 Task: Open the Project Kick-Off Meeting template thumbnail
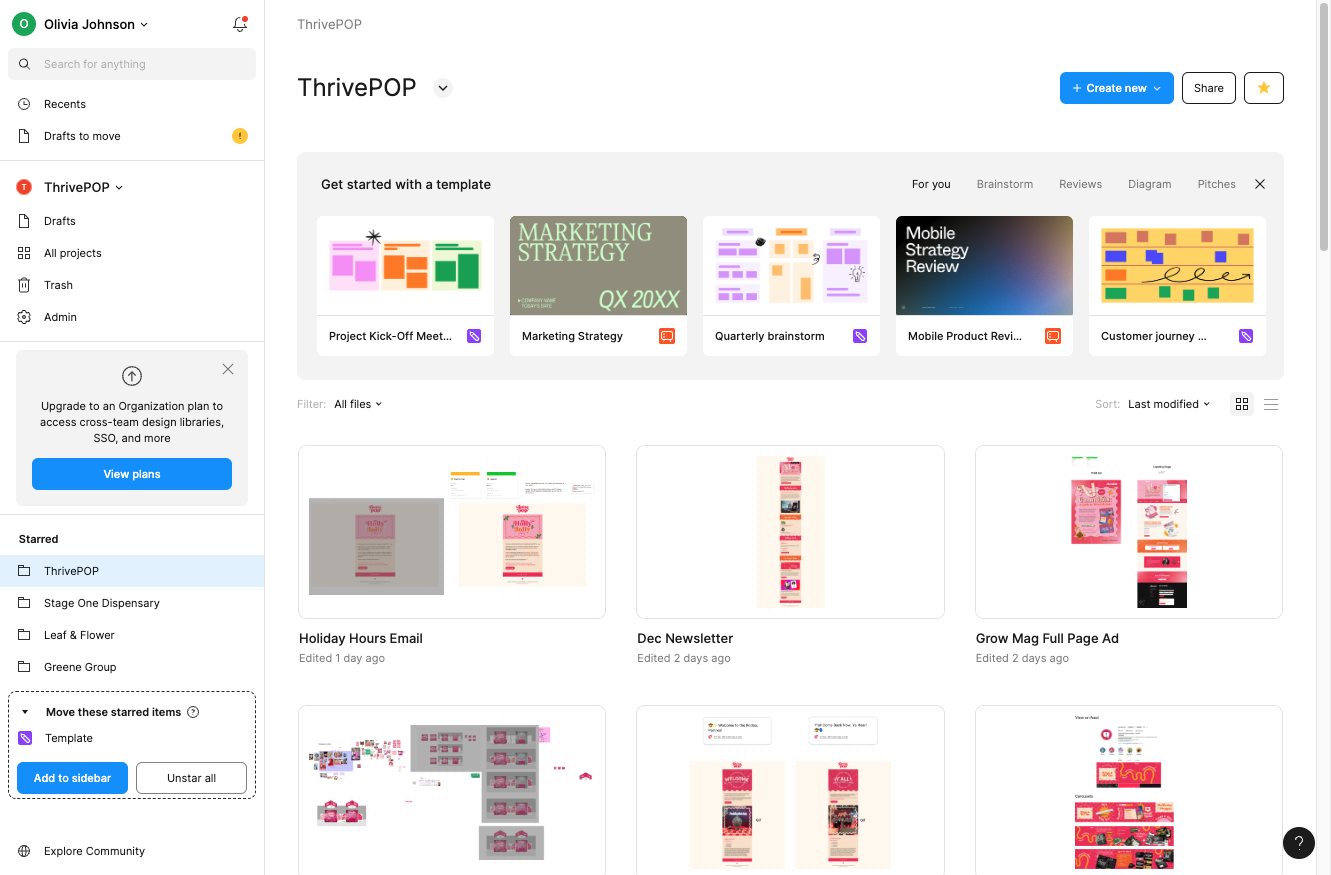[405, 266]
